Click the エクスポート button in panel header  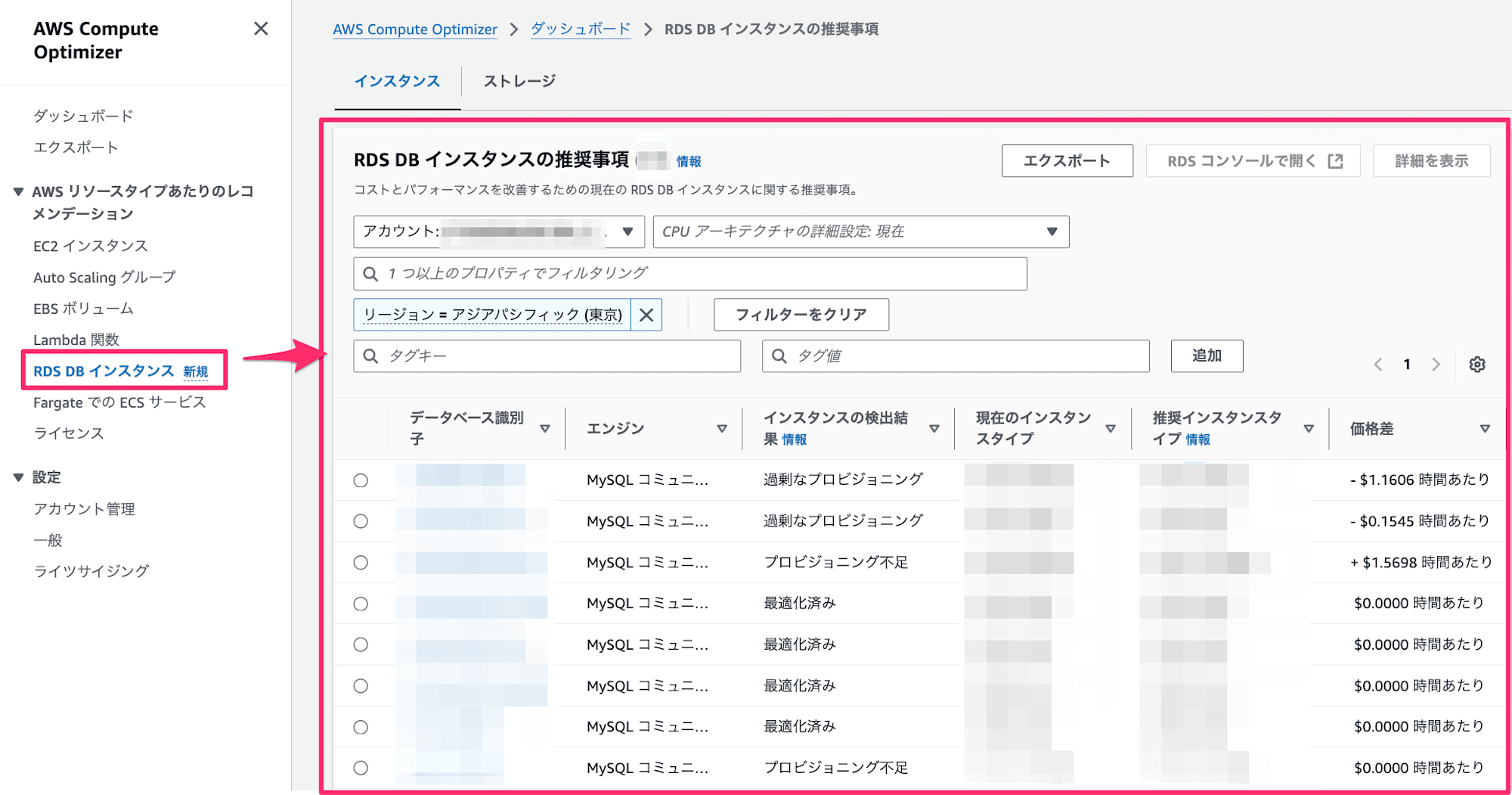point(1067,161)
